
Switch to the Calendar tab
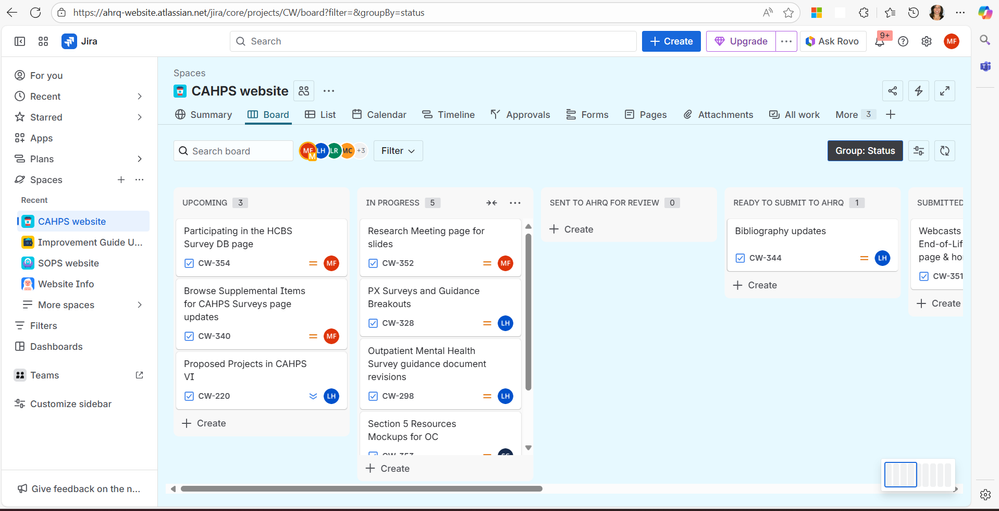click(379, 115)
